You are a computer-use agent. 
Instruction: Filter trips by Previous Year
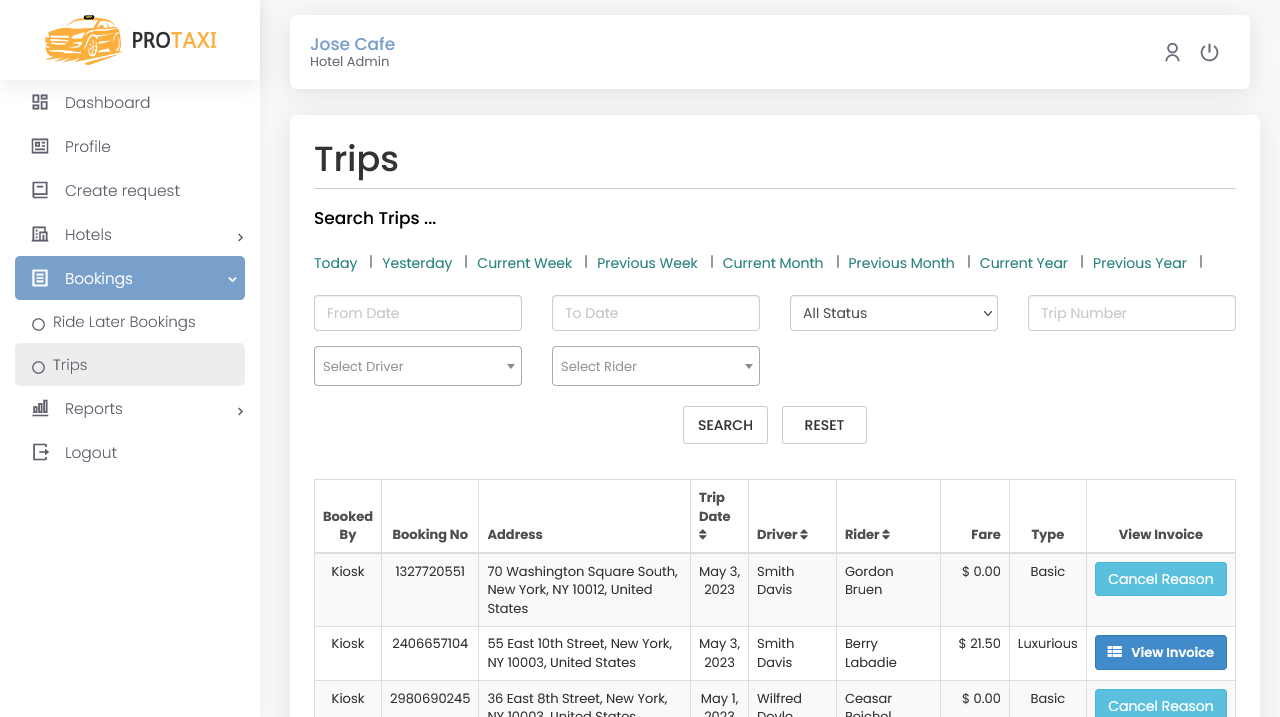point(1140,263)
